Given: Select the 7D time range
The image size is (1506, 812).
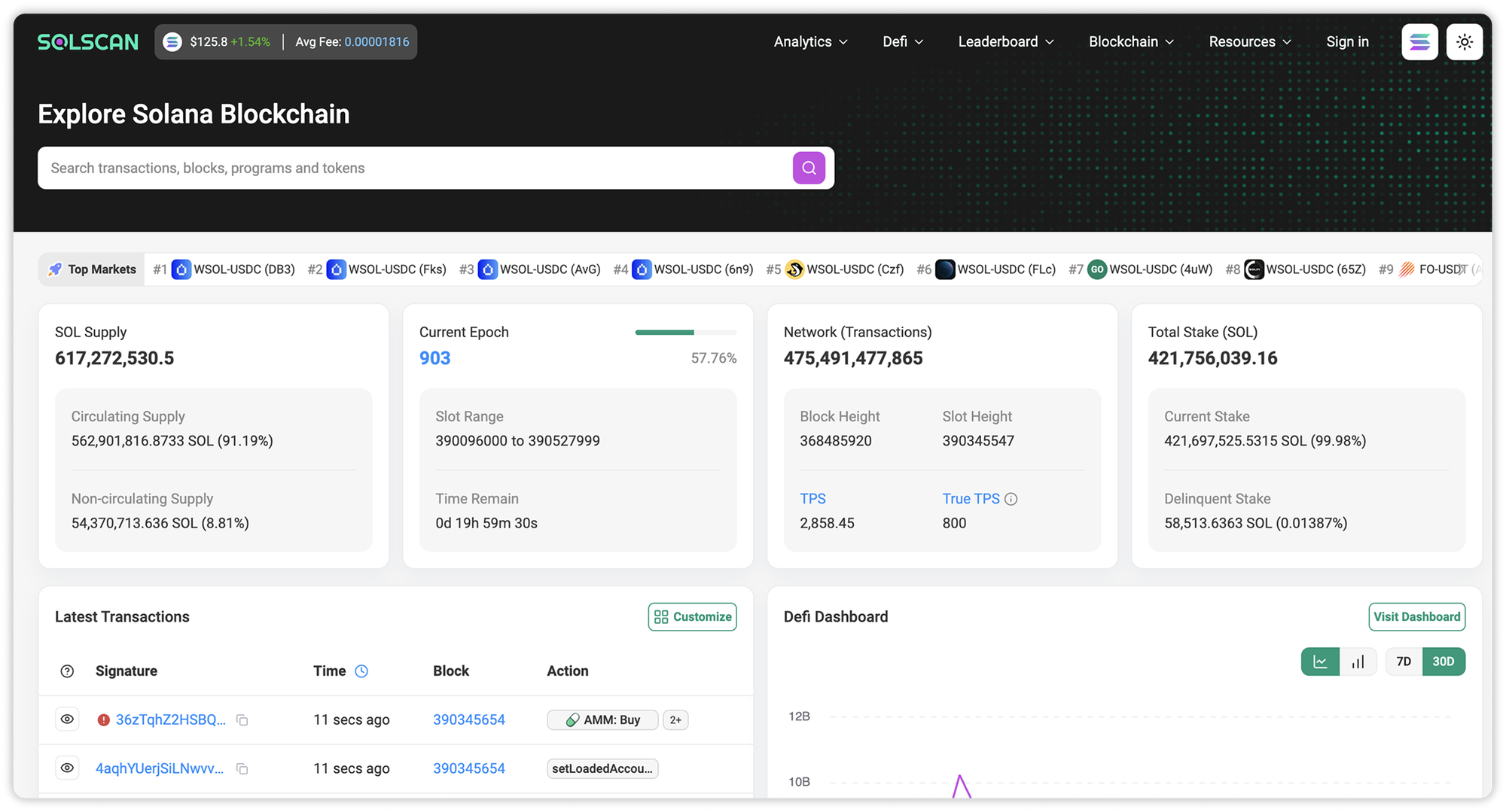Looking at the screenshot, I should (x=1403, y=661).
